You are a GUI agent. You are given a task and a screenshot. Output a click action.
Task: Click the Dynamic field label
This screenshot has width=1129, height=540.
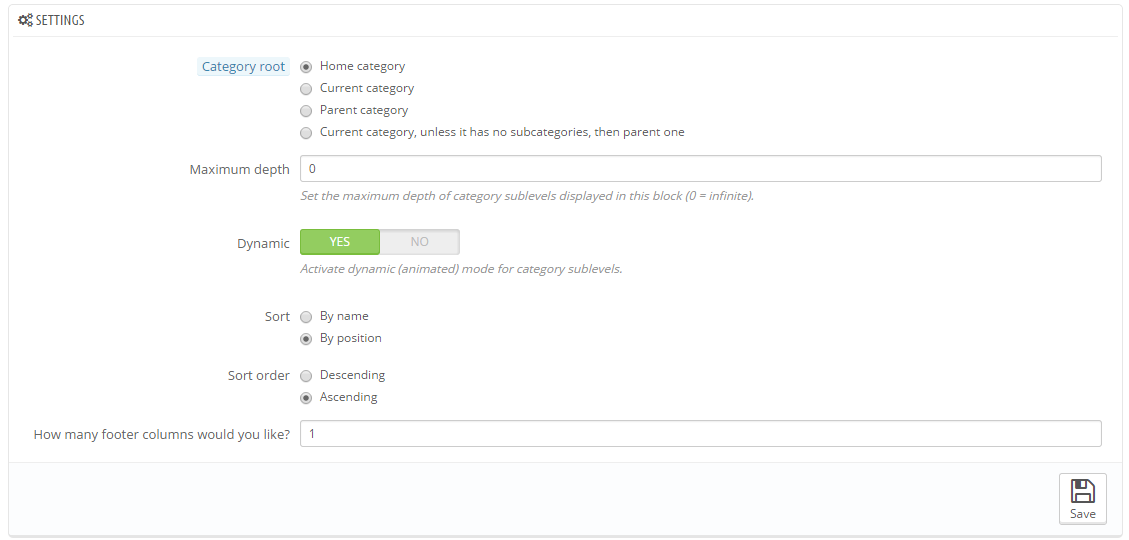(x=264, y=243)
